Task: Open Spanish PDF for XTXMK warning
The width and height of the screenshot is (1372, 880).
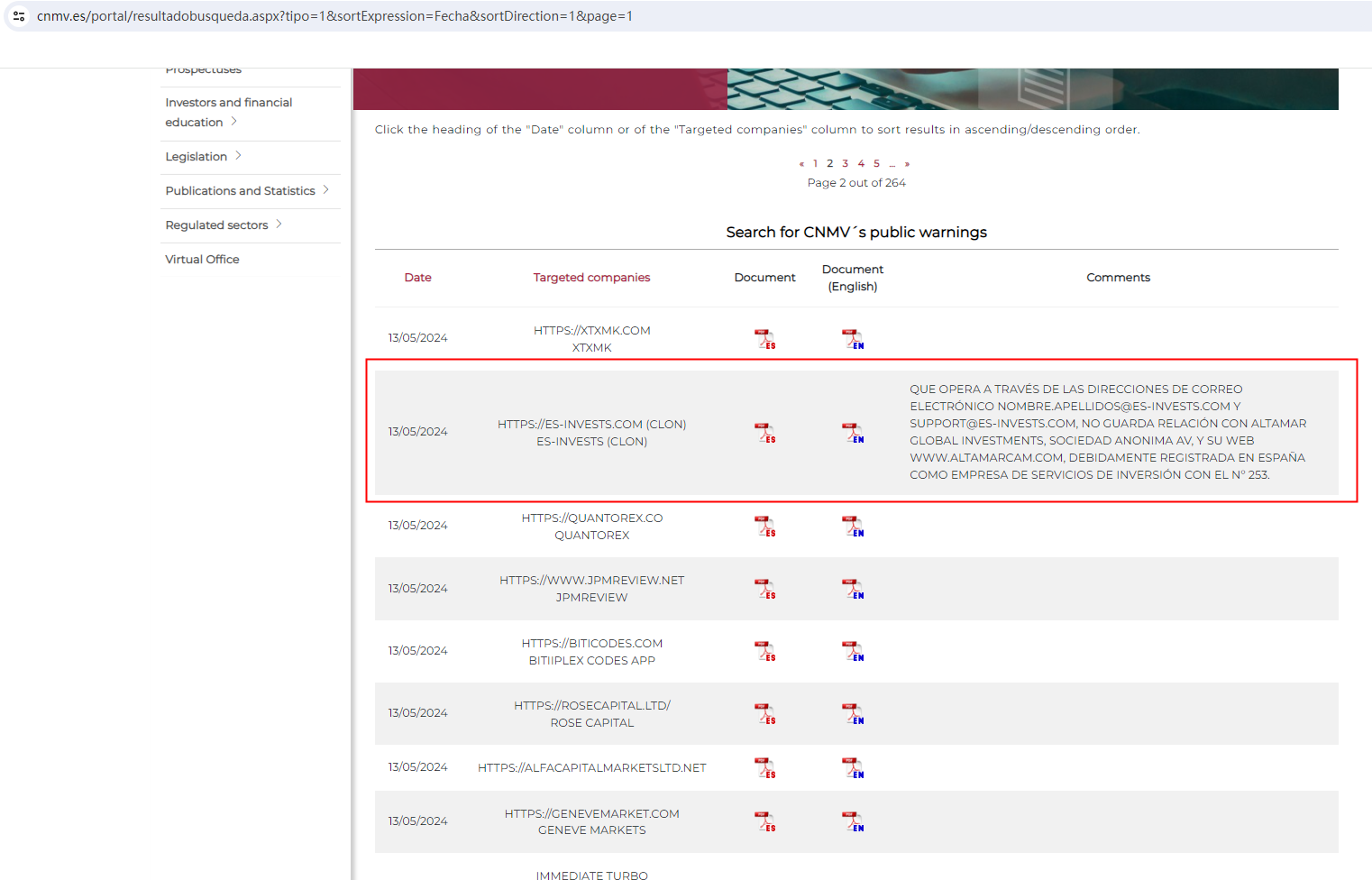Action: click(x=764, y=339)
